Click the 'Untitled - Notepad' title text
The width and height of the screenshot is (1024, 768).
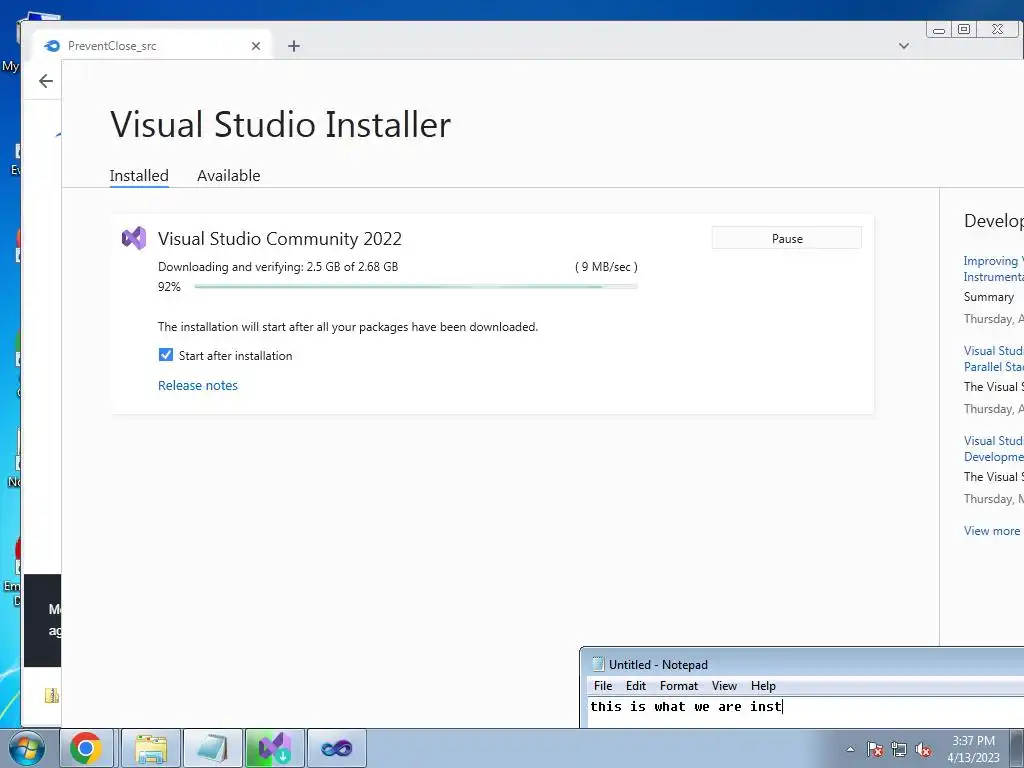click(x=658, y=665)
